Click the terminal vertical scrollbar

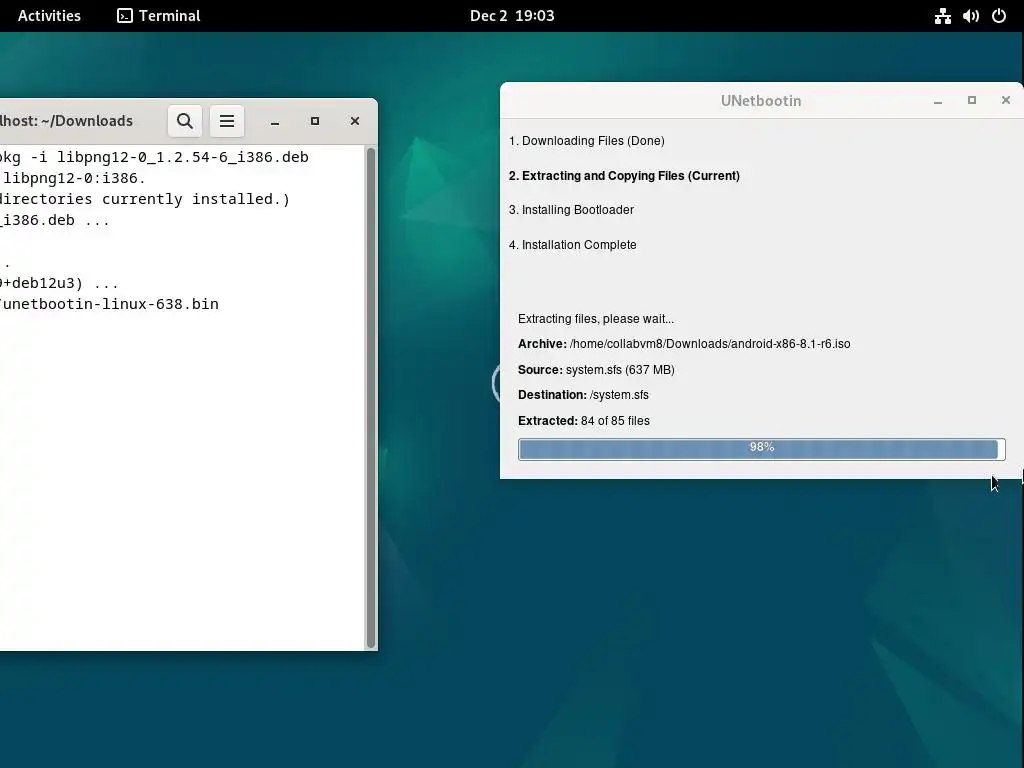click(371, 398)
